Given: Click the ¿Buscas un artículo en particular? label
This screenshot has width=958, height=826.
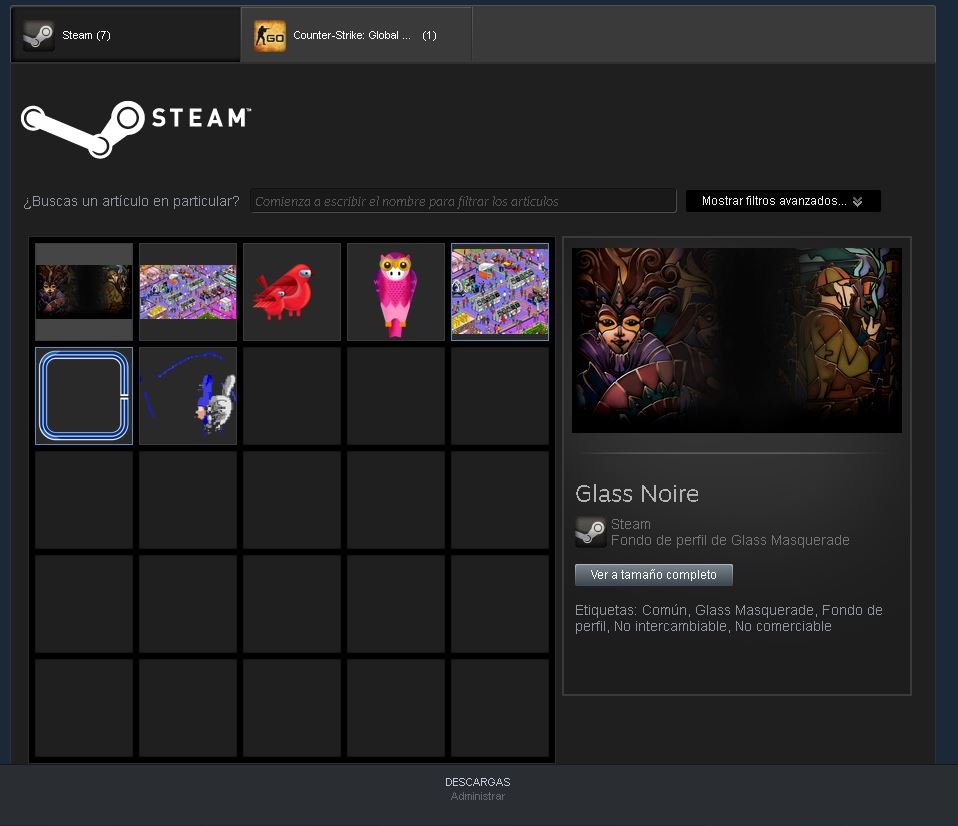Looking at the screenshot, I should (x=131, y=201).
